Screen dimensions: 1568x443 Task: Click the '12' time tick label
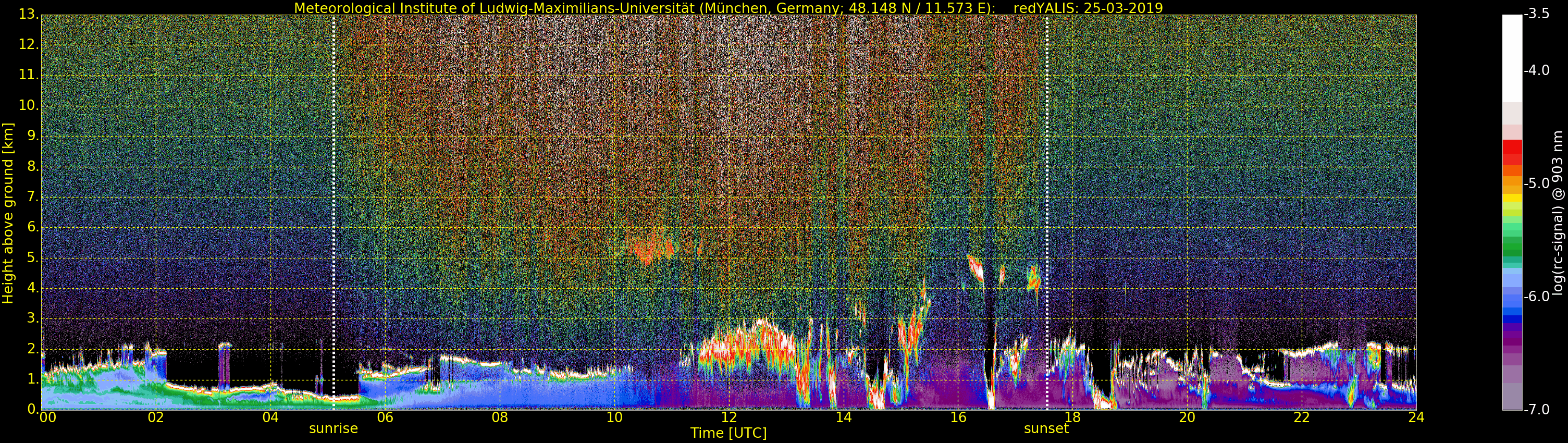click(729, 417)
